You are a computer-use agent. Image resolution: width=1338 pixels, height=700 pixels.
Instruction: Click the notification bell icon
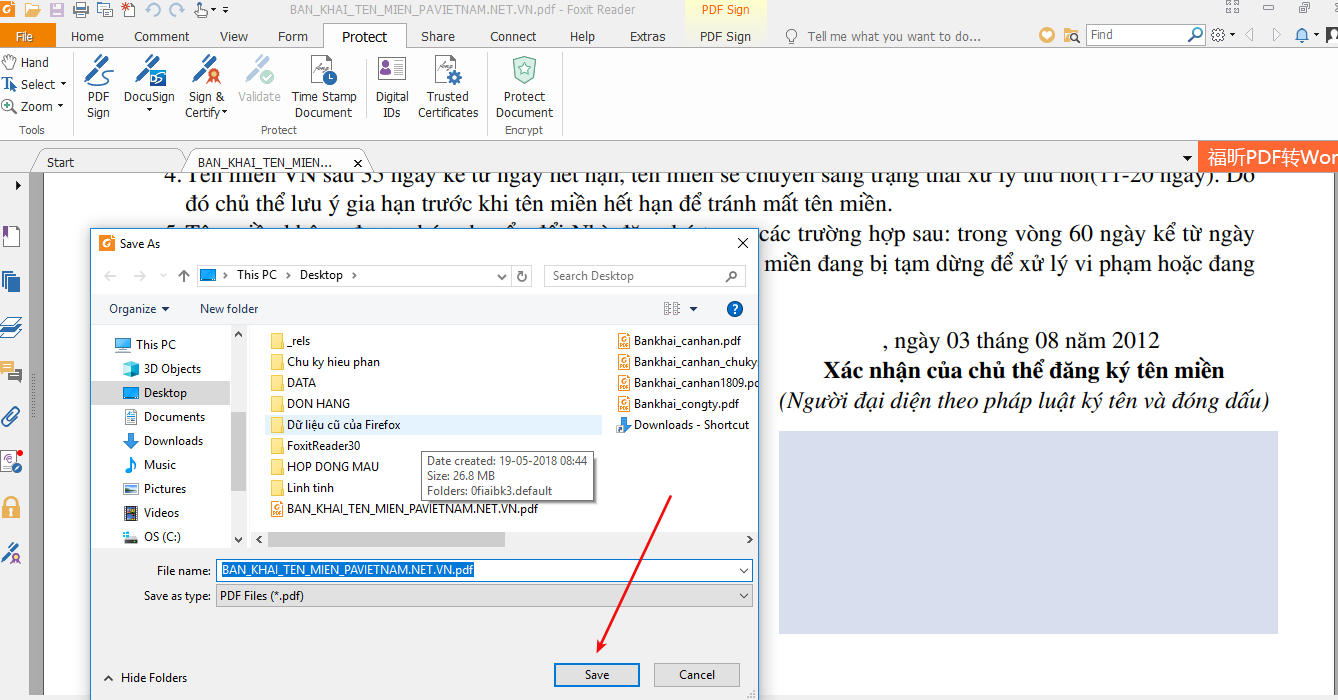(x=1301, y=35)
